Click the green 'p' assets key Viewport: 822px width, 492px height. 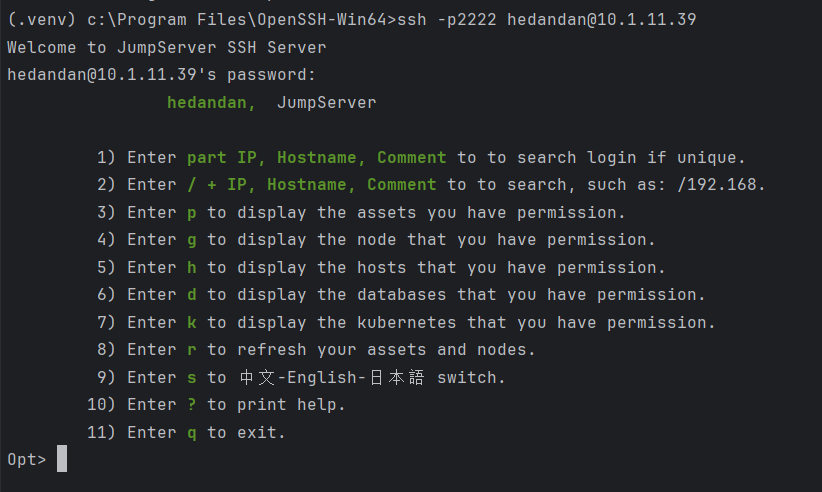pyautogui.click(x=192, y=213)
